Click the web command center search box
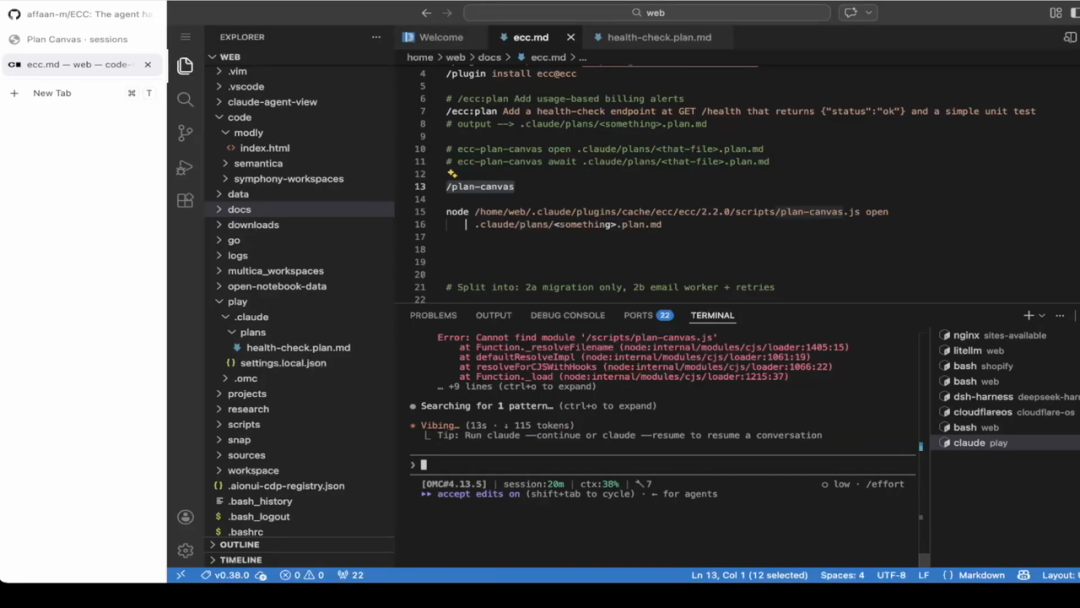 point(647,12)
